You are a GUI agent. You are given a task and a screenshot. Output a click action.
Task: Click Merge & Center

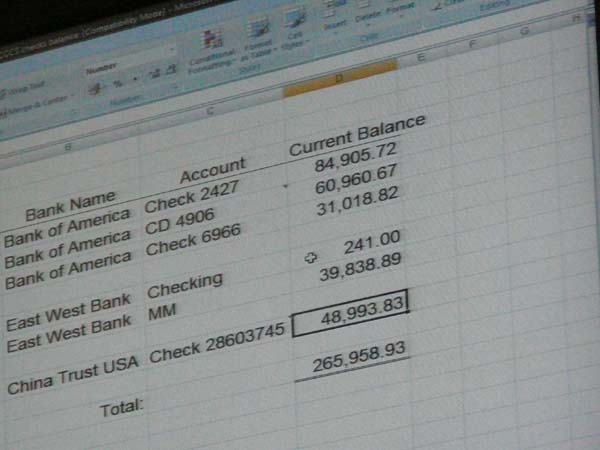[x=35, y=106]
